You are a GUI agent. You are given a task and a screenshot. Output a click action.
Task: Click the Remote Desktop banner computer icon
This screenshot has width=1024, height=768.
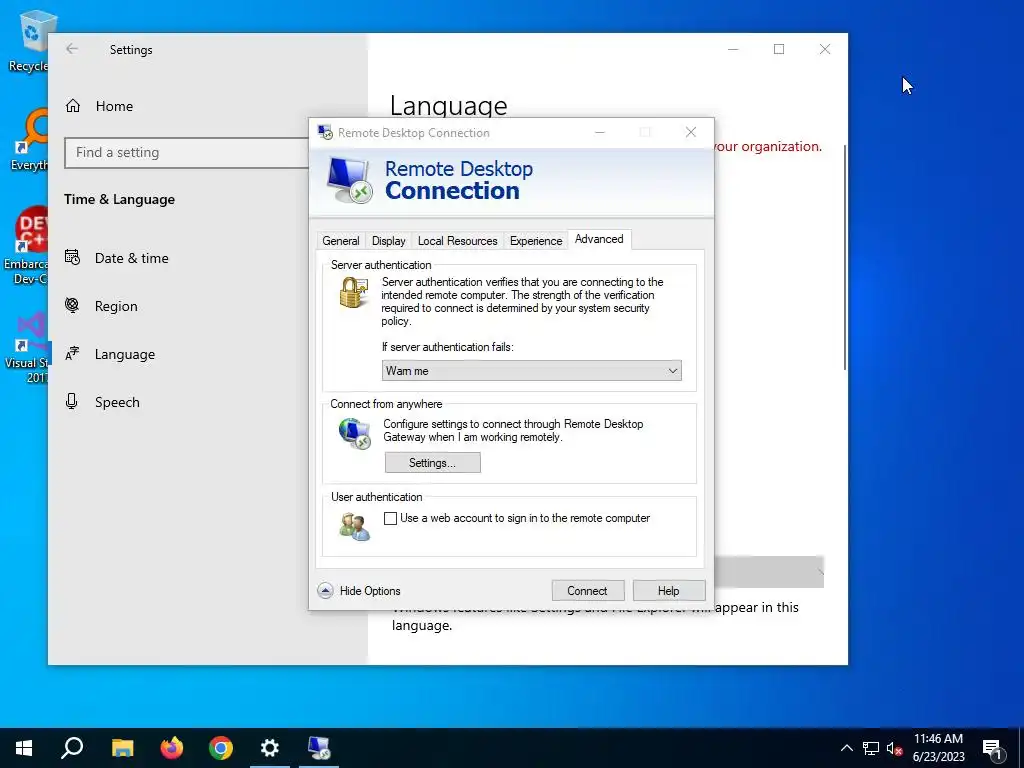(x=349, y=181)
